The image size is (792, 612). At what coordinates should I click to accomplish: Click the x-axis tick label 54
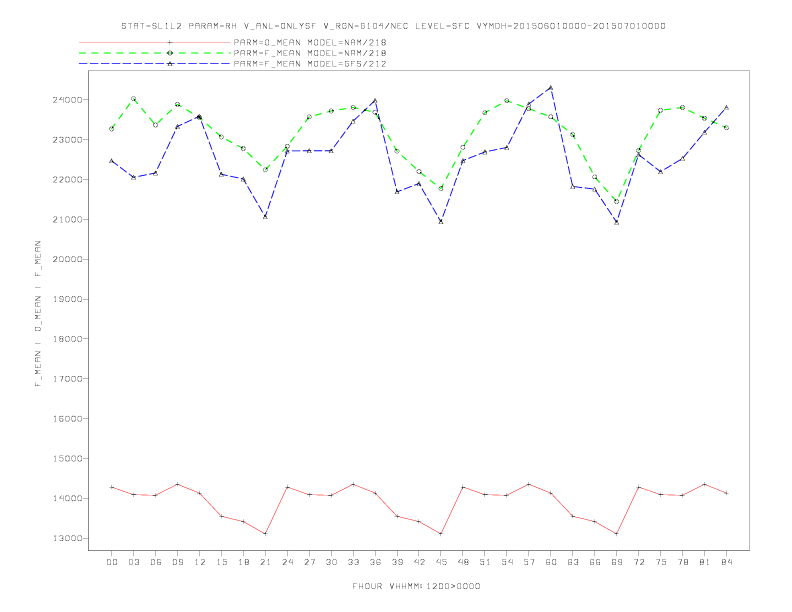click(507, 562)
